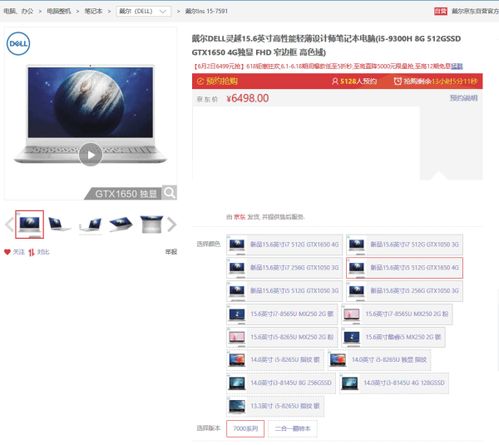Click the ¥6498.00 price text
Viewport: 499px width, 445px height.
tap(248, 98)
